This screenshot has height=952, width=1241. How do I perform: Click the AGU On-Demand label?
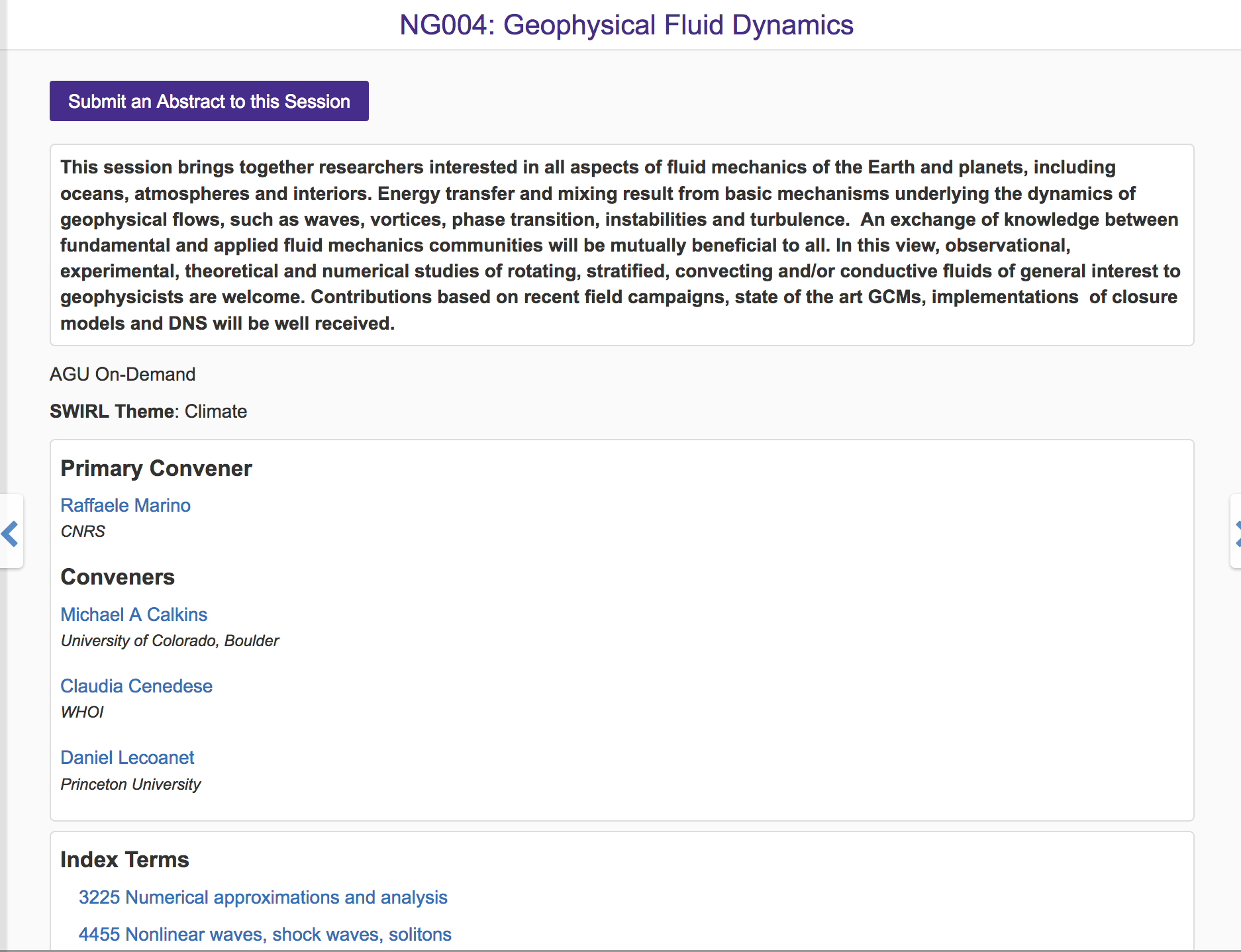(x=123, y=374)
